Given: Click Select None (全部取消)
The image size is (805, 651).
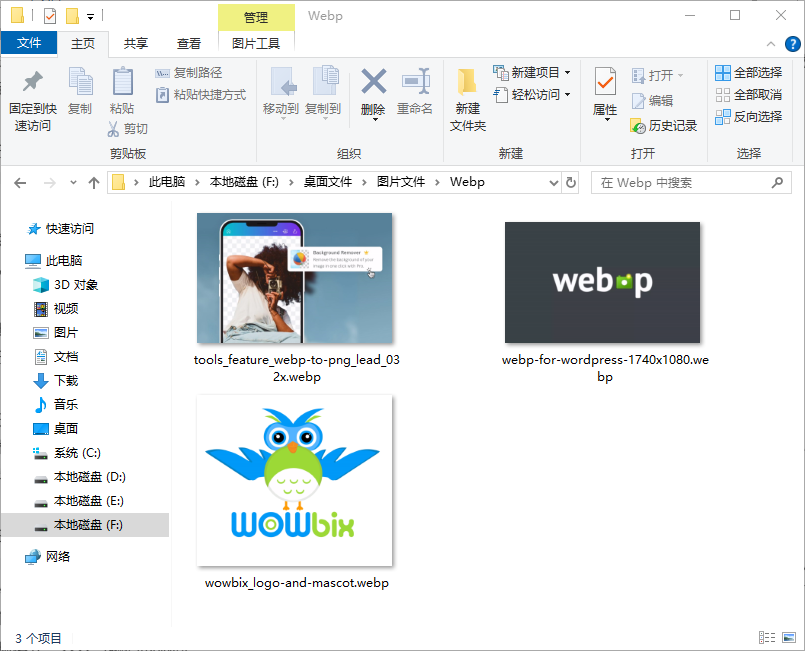Looking at the screenshot, I should [749, 95].
